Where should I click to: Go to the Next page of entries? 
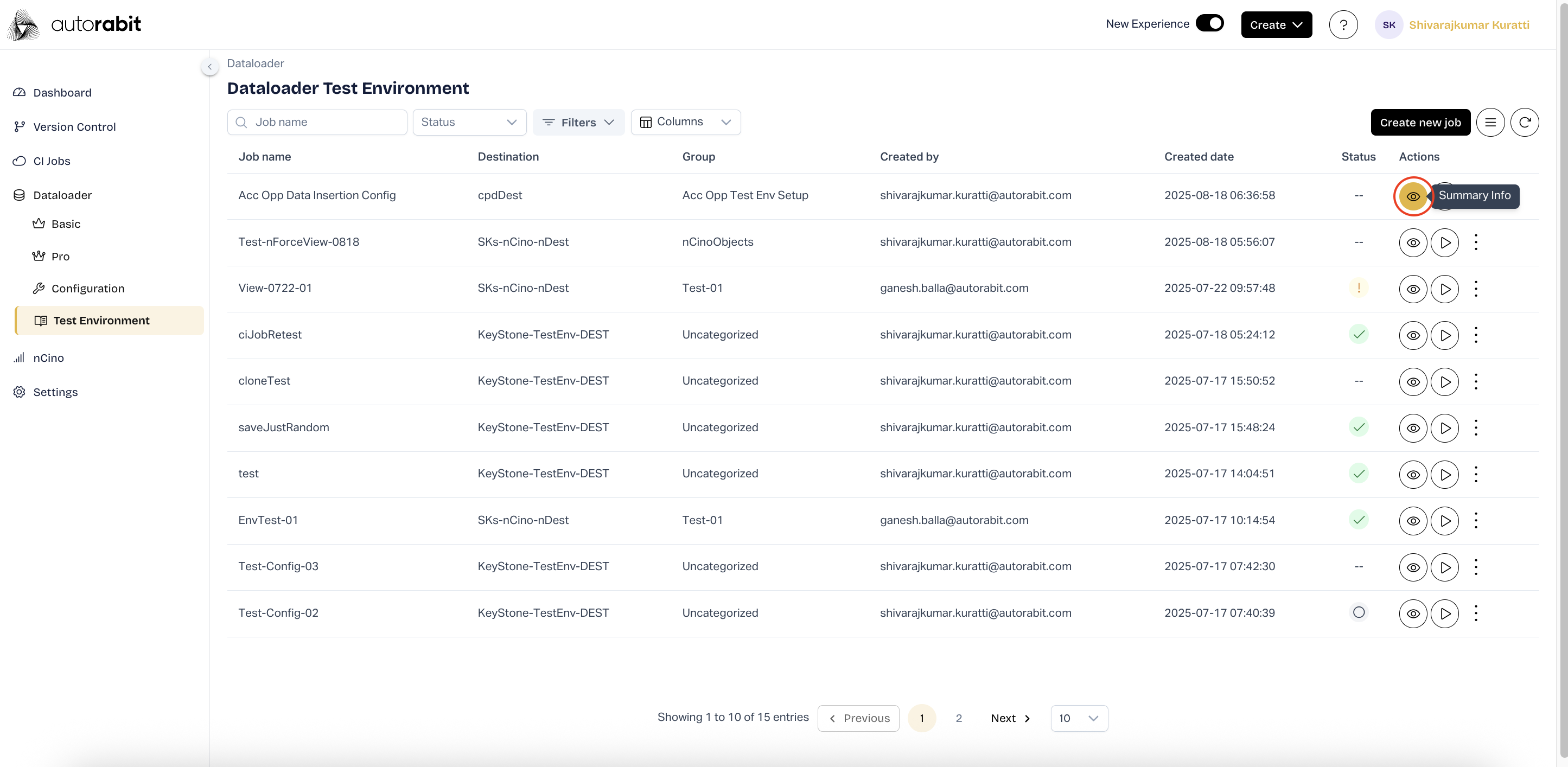click(1010, 718)
